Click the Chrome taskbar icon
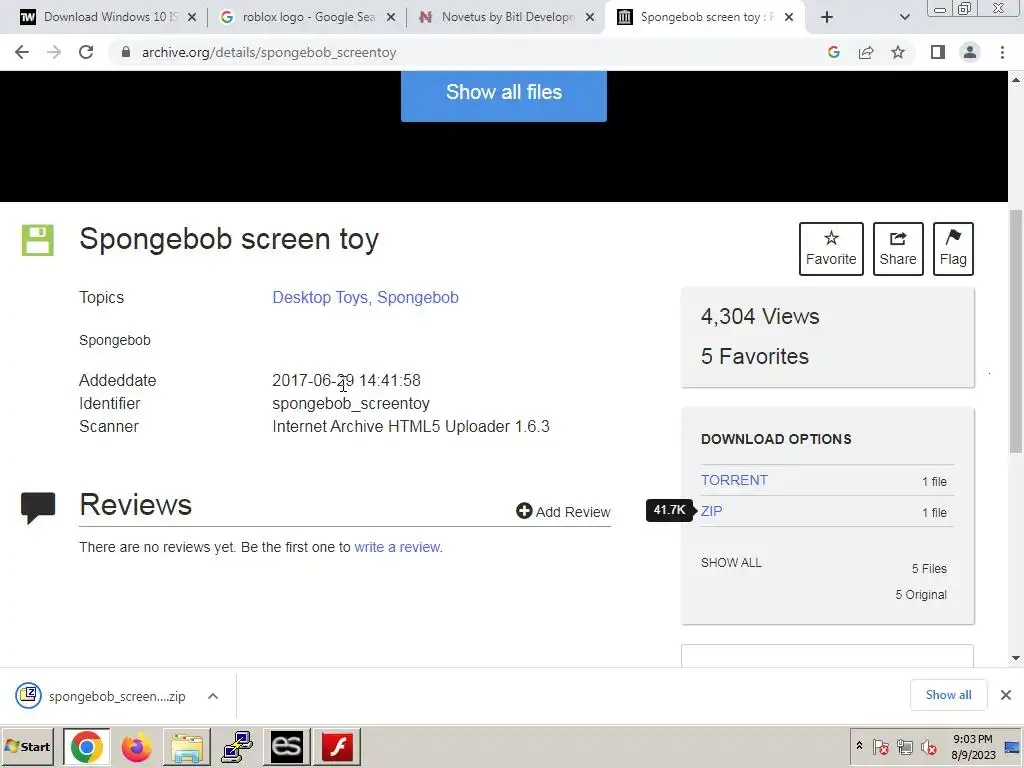The height and width of the screenshot is (768, 1024). click(x=87, y=747)
